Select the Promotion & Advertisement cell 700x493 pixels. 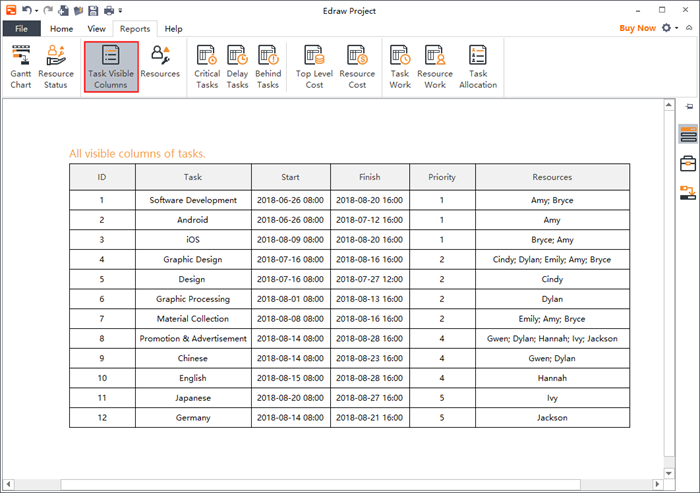[193, 338]
